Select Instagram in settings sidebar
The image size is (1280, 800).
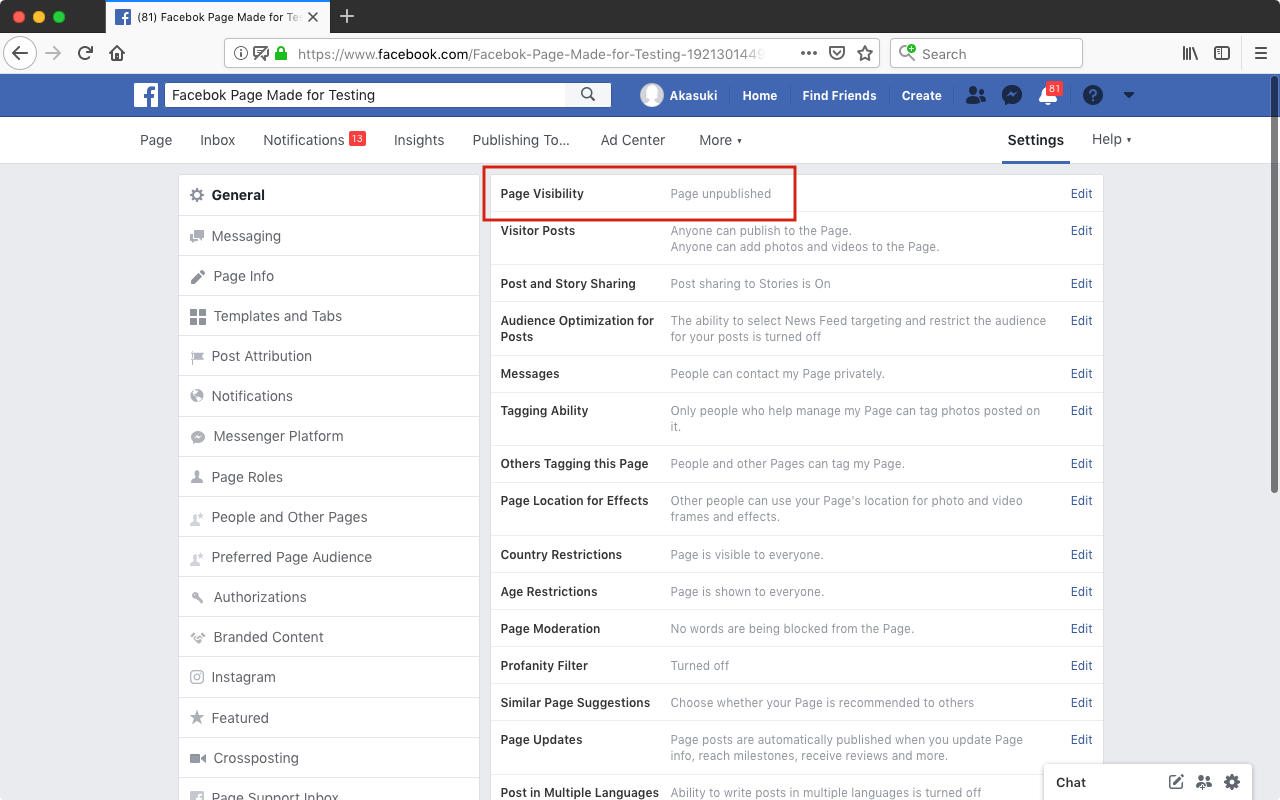[x=329, y=677]
